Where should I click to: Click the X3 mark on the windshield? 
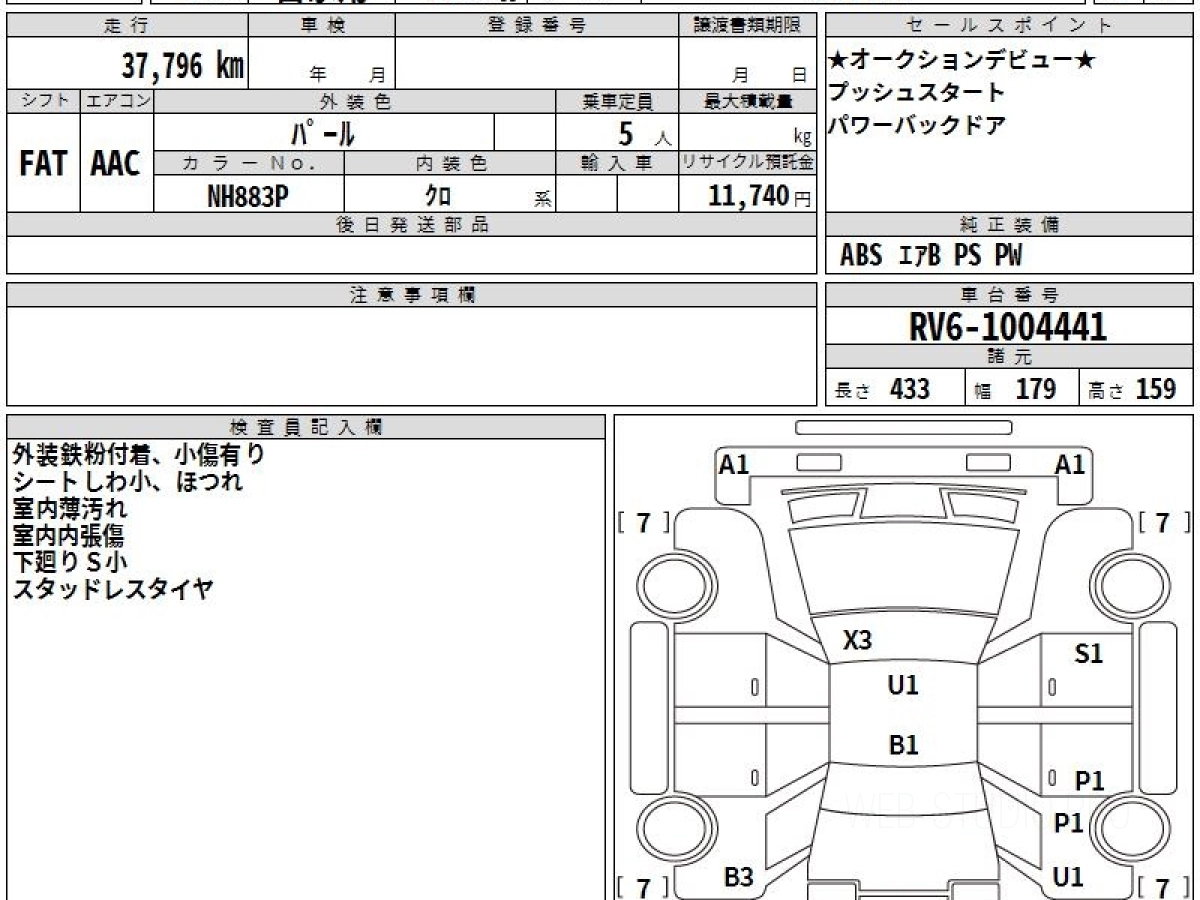857,641
